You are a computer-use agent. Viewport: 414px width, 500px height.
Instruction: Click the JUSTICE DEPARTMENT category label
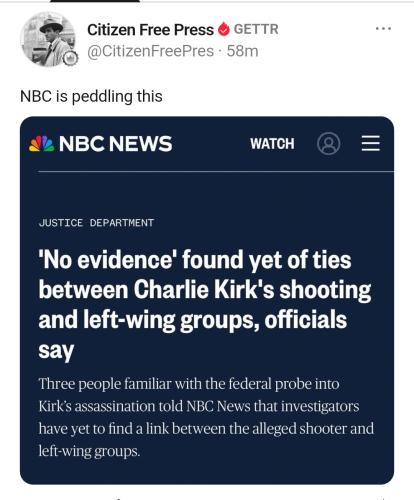pyautogui.click(x=96, y=222)
